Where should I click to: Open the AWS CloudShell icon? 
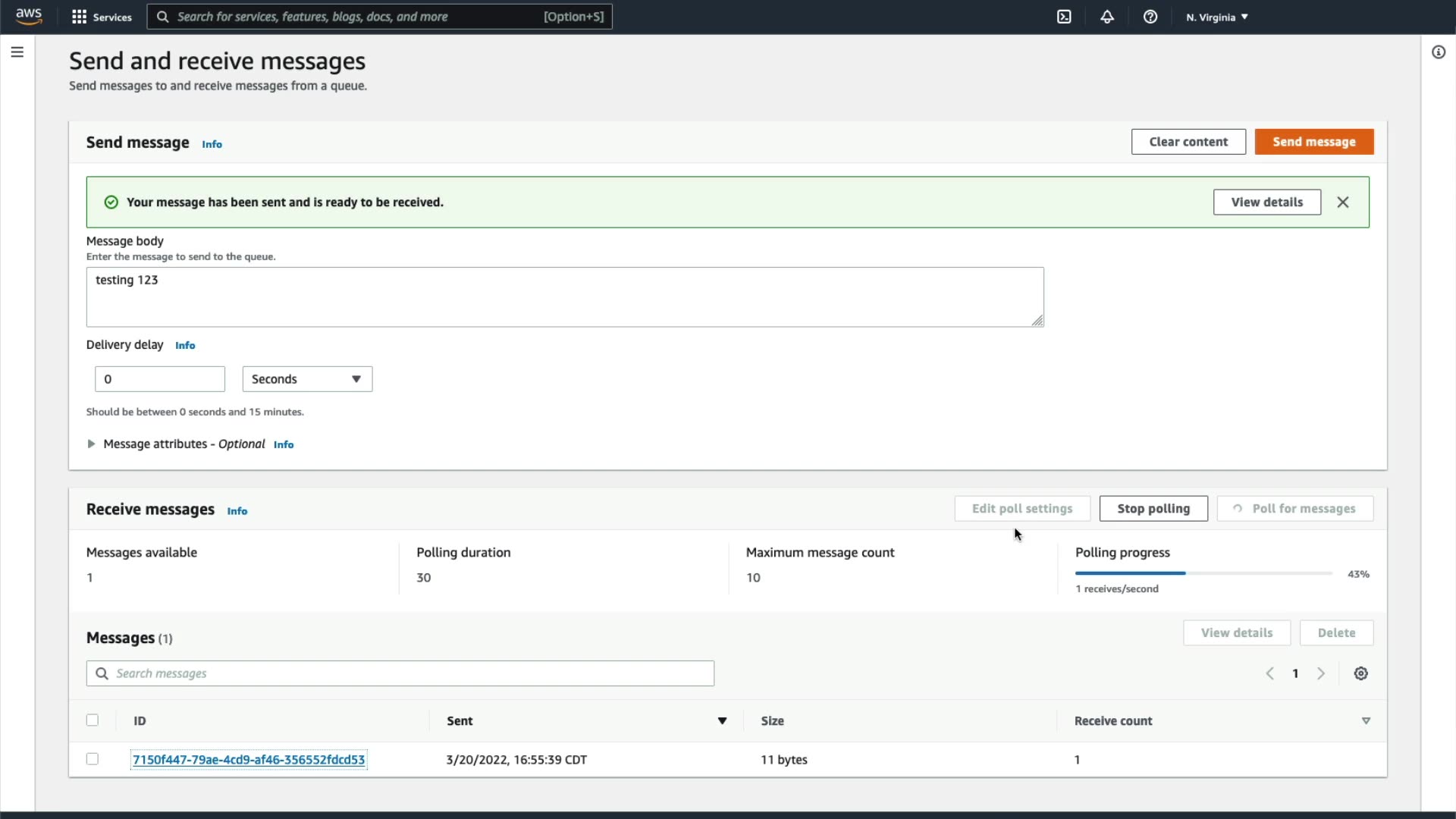point(1064,17)
